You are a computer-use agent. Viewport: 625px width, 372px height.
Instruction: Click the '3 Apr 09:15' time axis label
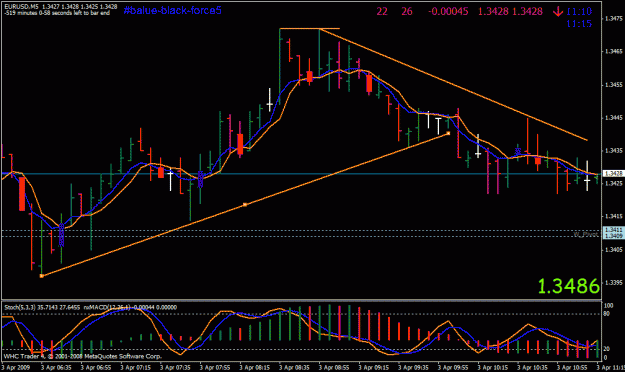(x=374, y=367)
